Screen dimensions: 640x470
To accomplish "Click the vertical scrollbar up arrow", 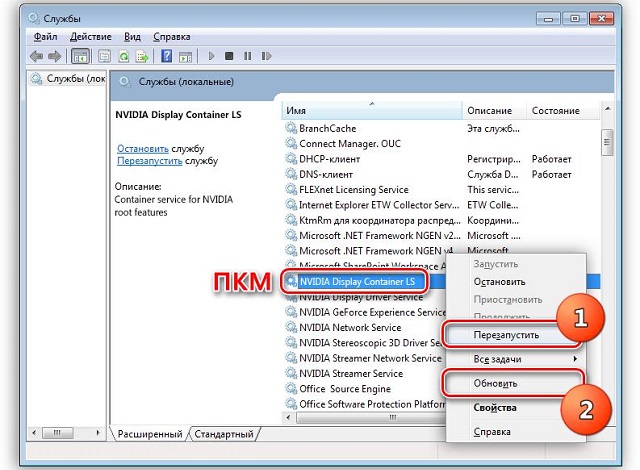I will point(607,109).
